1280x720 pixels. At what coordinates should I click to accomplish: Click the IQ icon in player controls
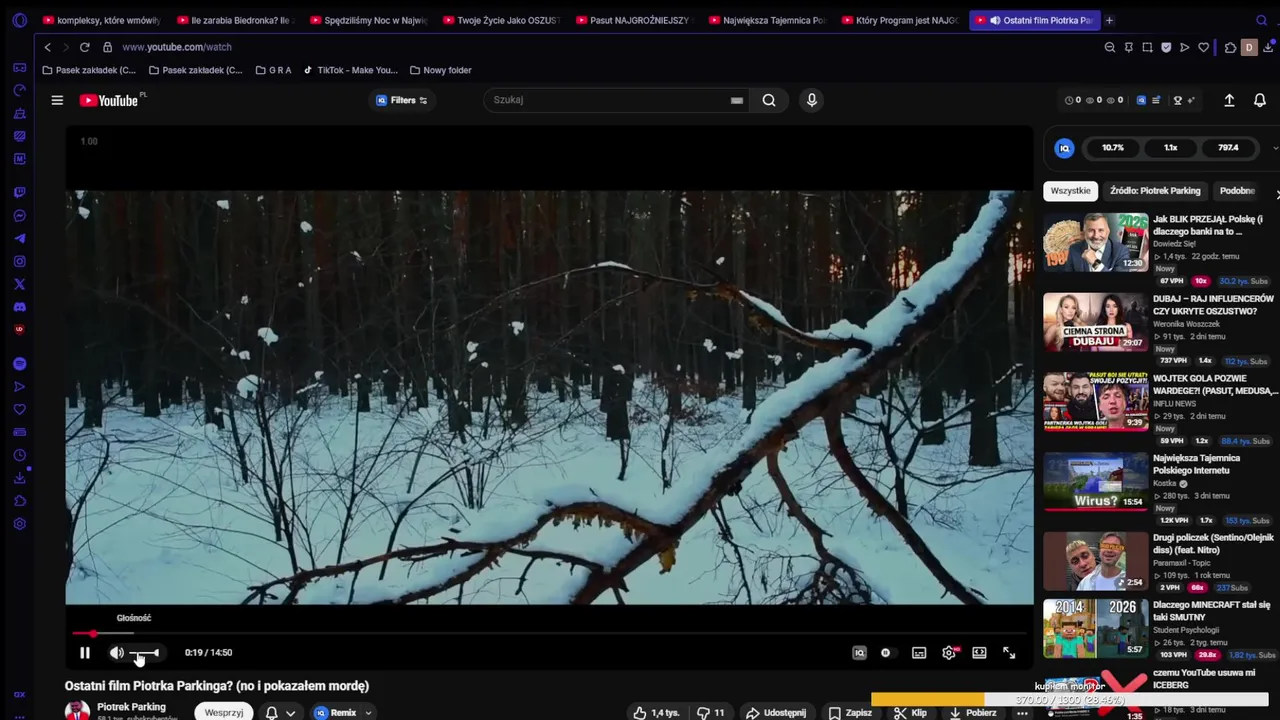coord(859,653)
